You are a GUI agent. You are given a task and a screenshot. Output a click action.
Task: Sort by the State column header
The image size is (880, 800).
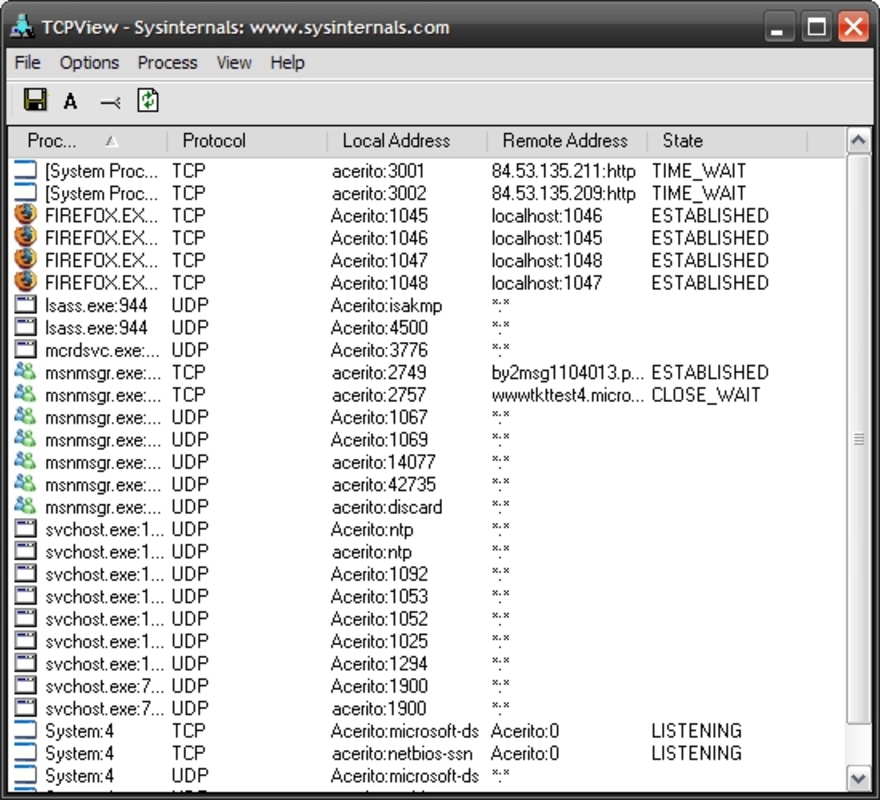click(682, 141)
